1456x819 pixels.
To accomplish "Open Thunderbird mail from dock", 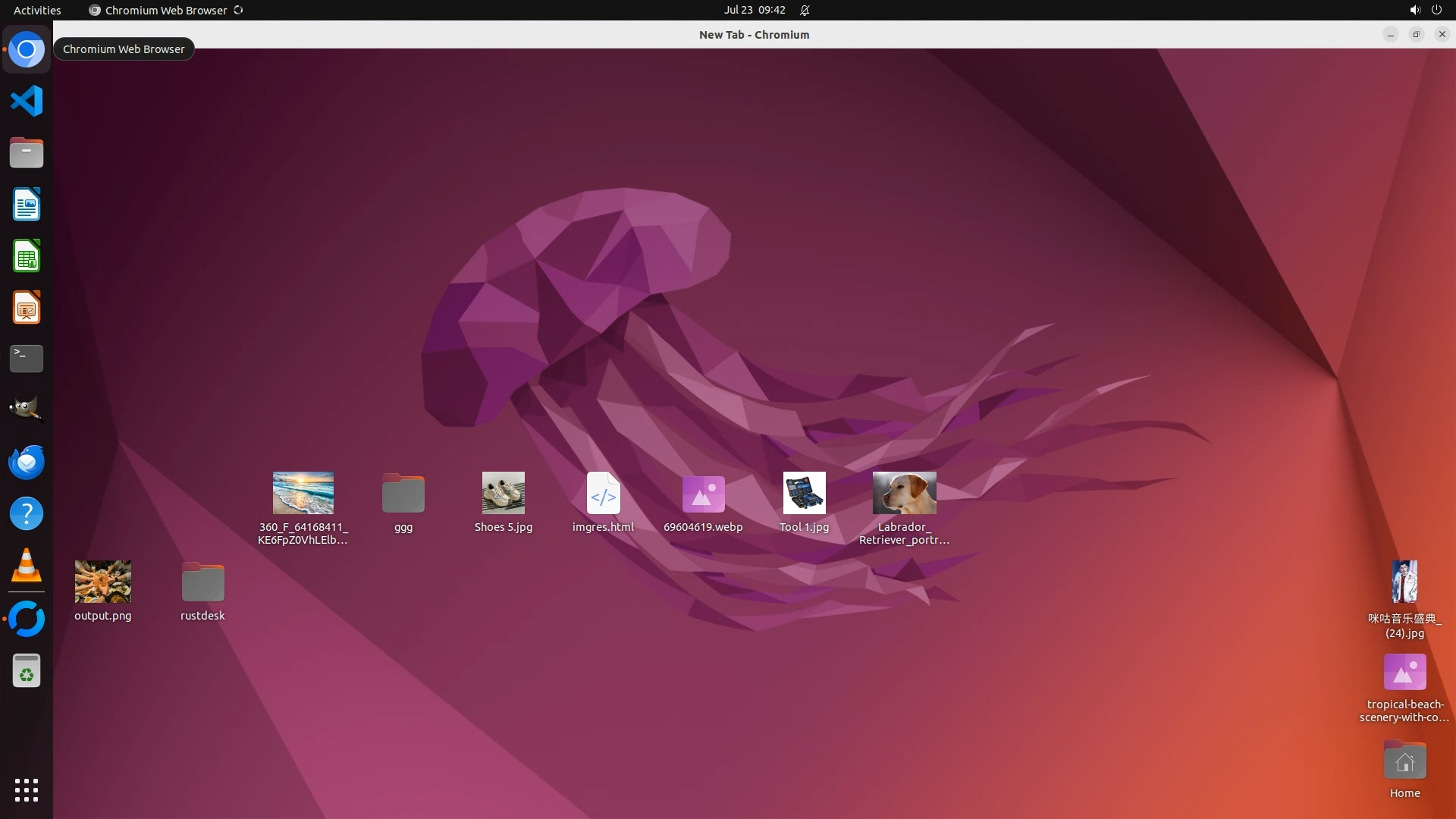I will [27, 462].
